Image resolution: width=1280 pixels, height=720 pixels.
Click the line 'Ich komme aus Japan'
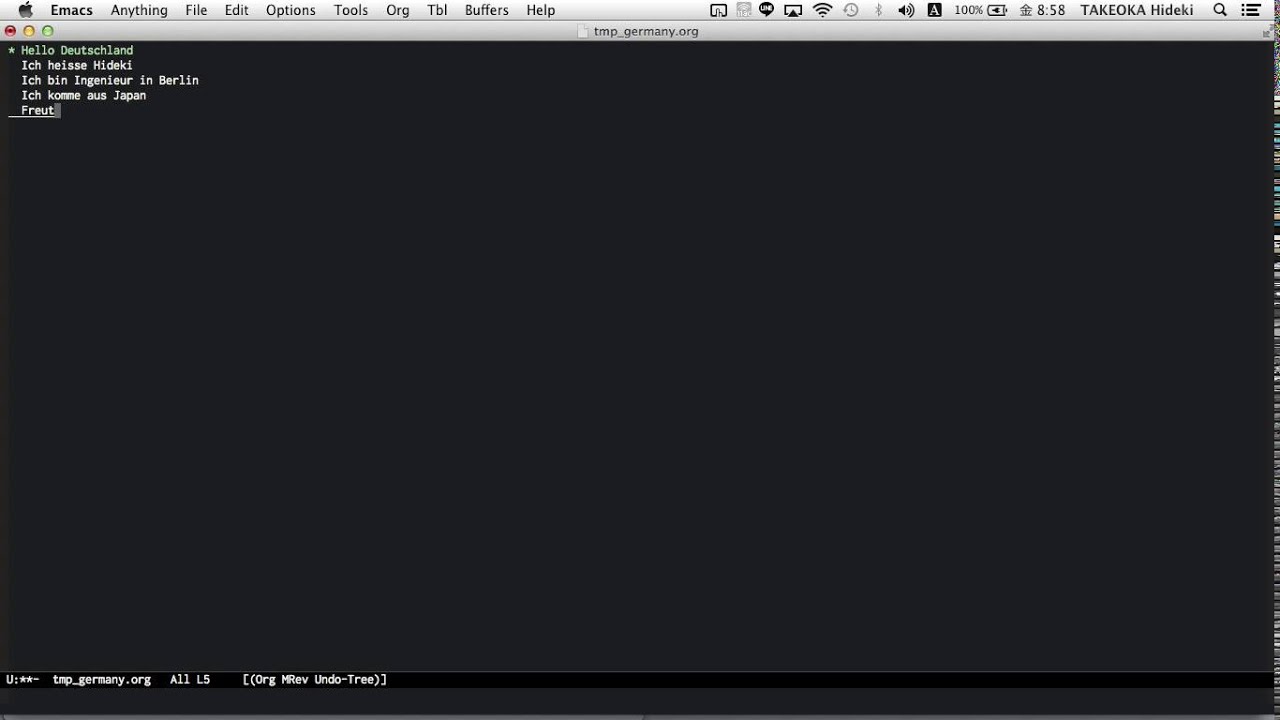tap(84, 95)
